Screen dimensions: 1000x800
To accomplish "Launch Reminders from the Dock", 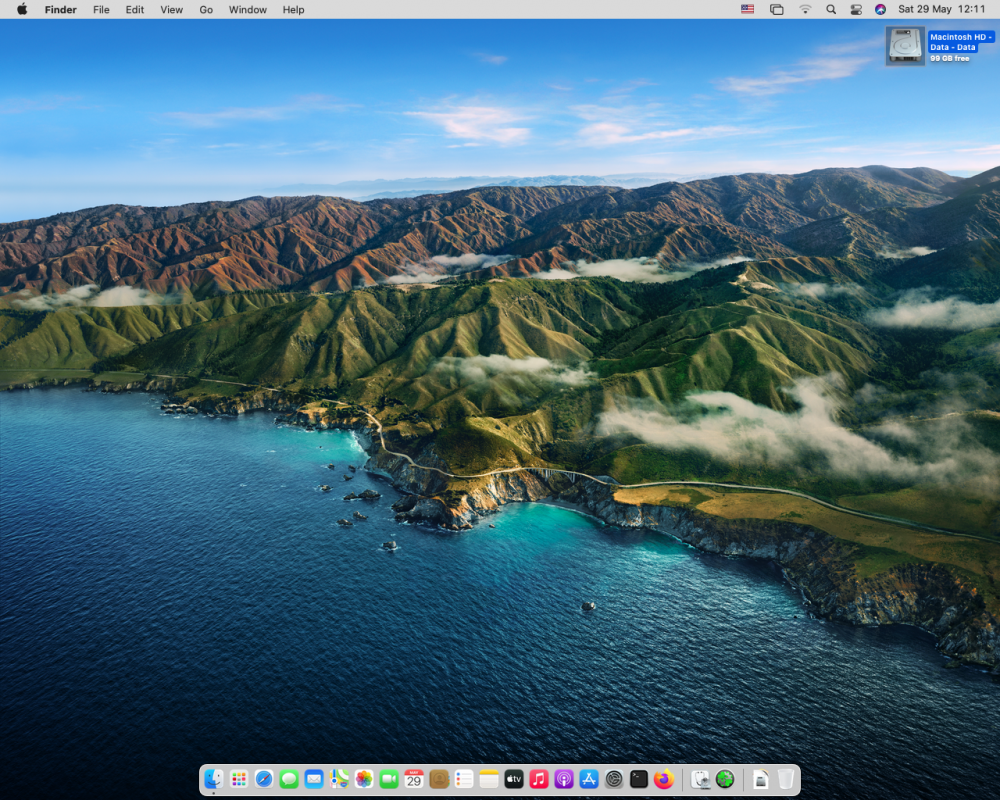I will 464,779.
